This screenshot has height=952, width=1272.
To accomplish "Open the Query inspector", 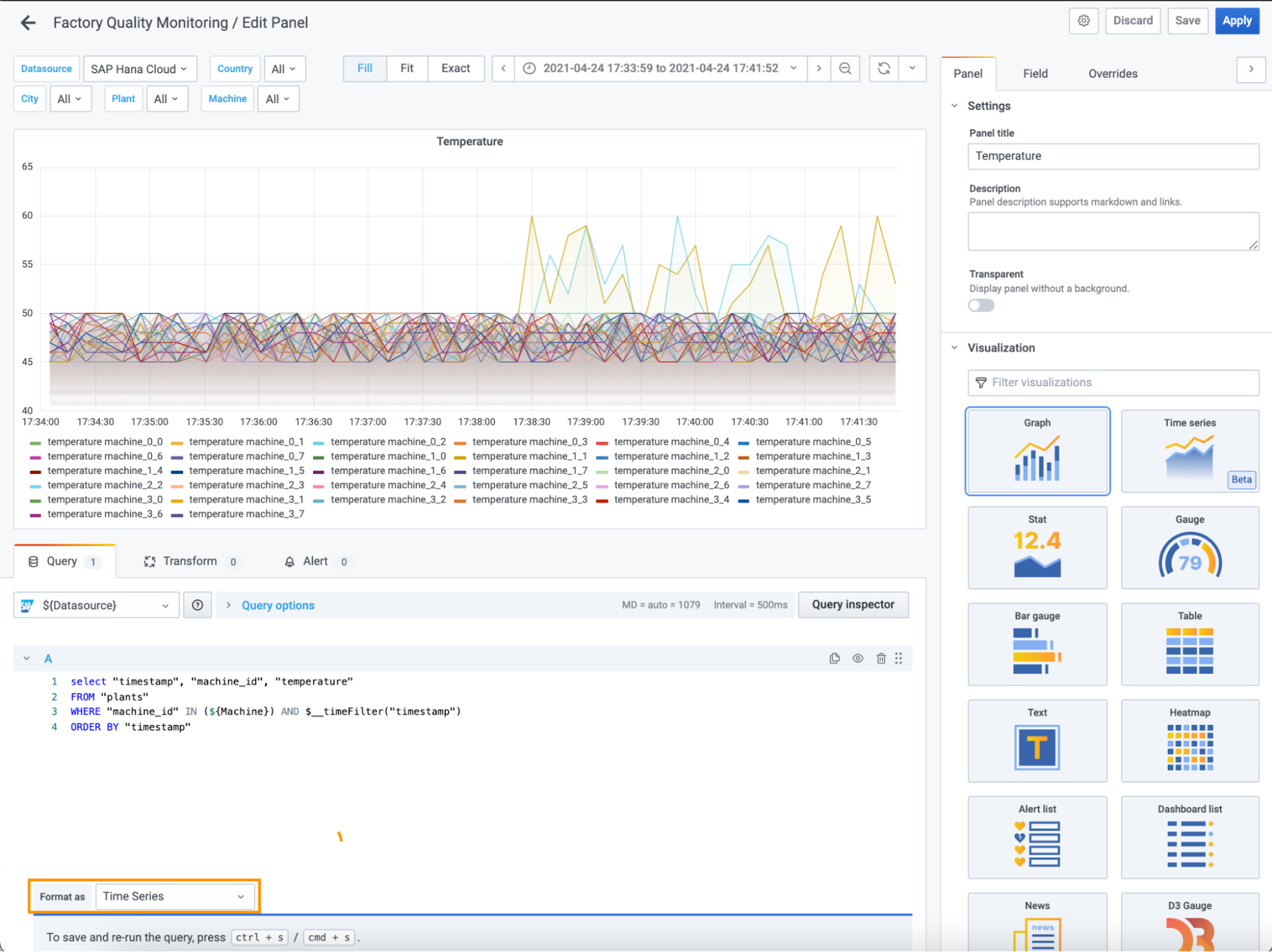I will (853, 605).
